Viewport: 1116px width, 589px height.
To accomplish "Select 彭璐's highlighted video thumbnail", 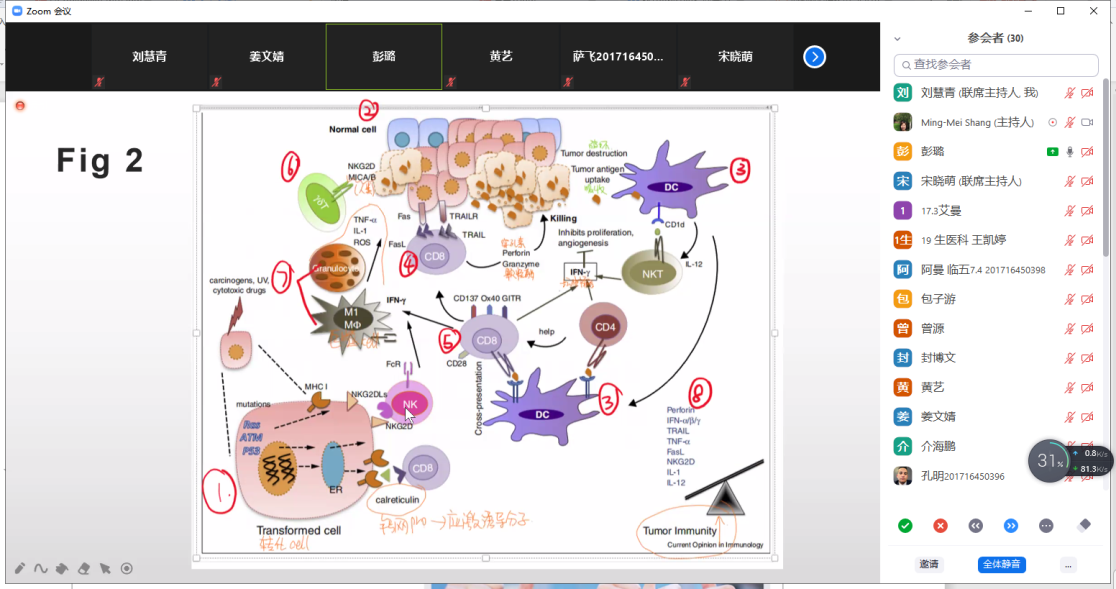I will pos(384,57).
